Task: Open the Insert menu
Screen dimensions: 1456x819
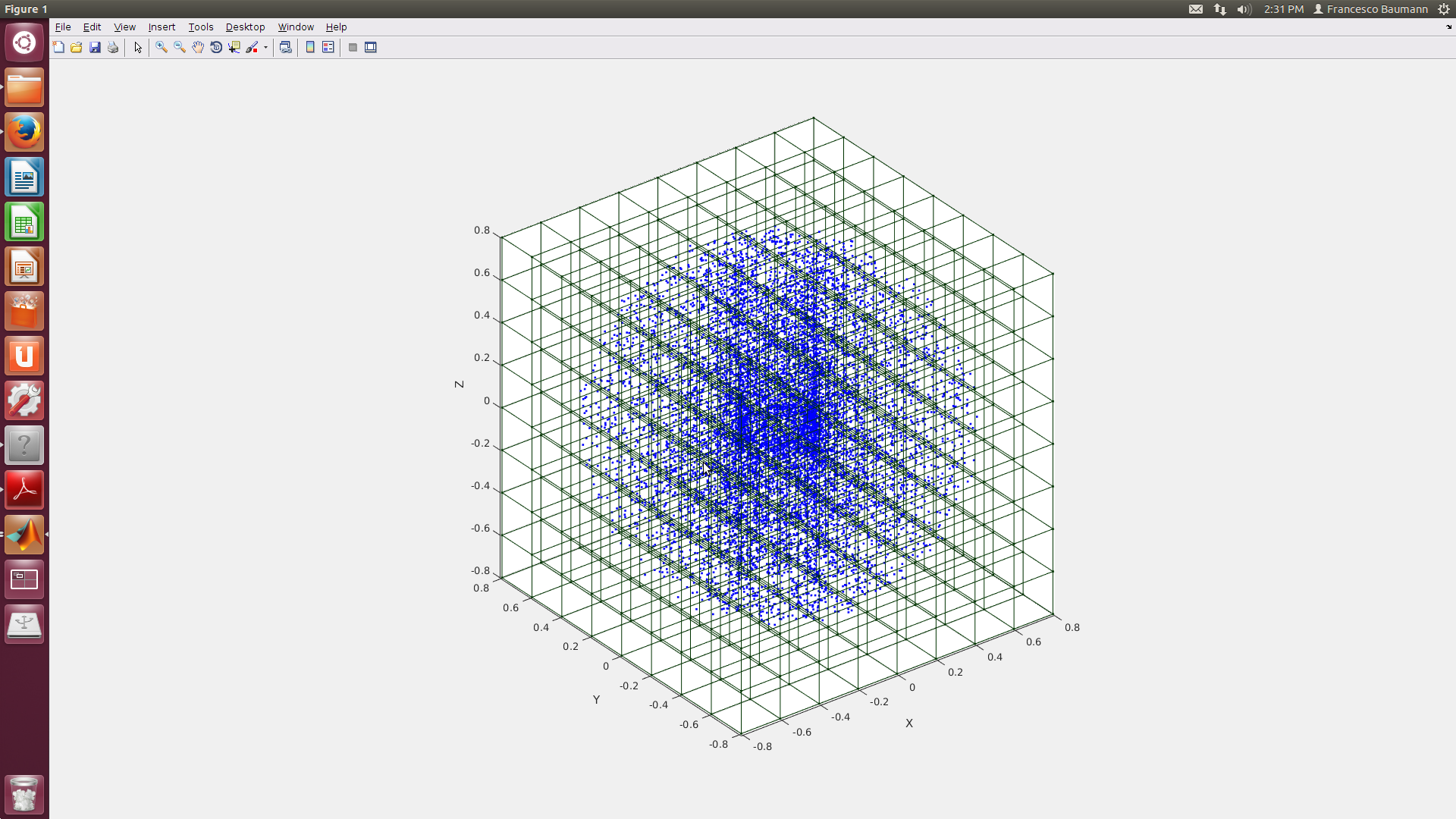Action: tap(162, 27)
